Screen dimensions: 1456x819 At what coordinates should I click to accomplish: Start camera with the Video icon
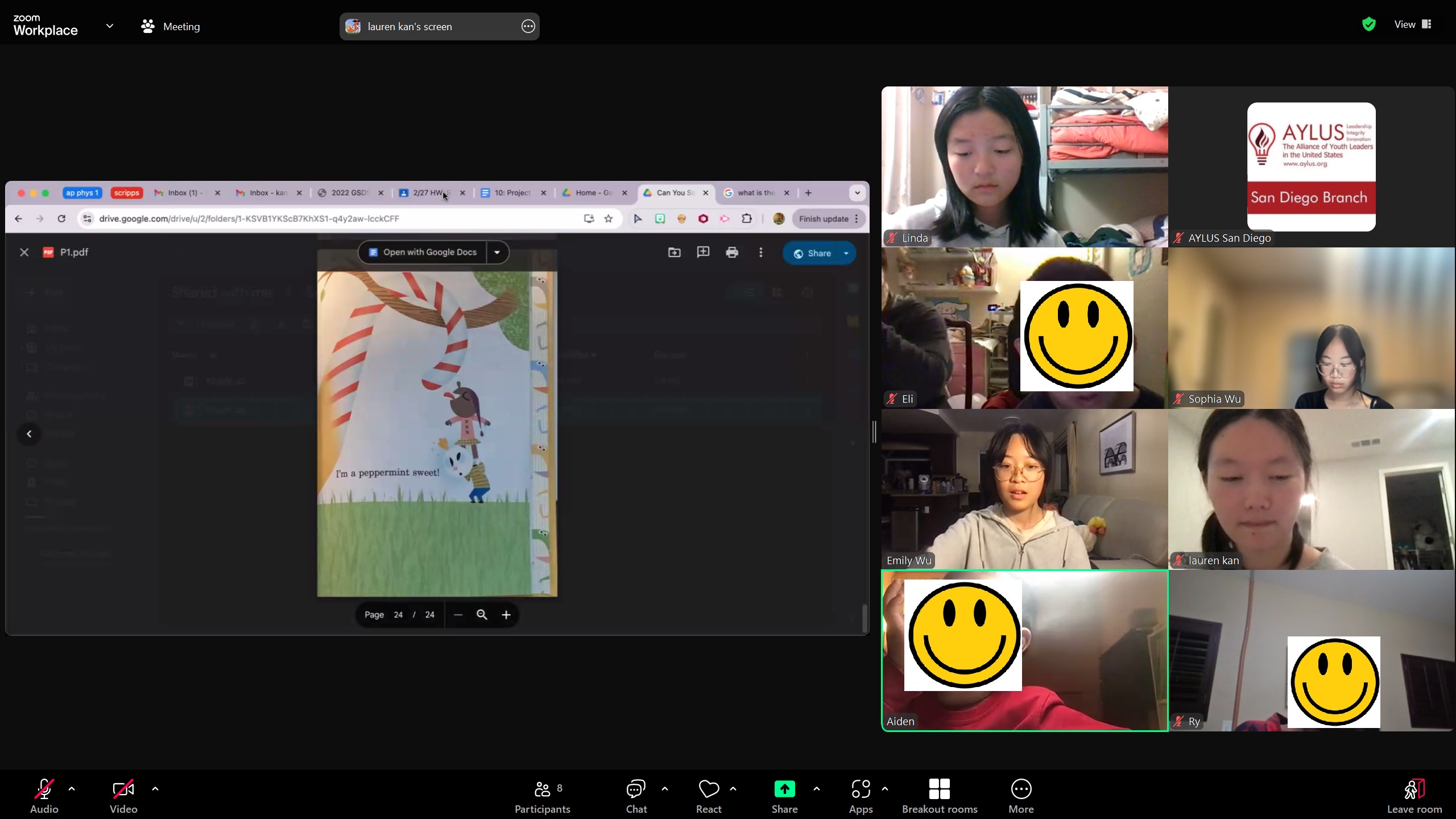[x=123, y=789]
